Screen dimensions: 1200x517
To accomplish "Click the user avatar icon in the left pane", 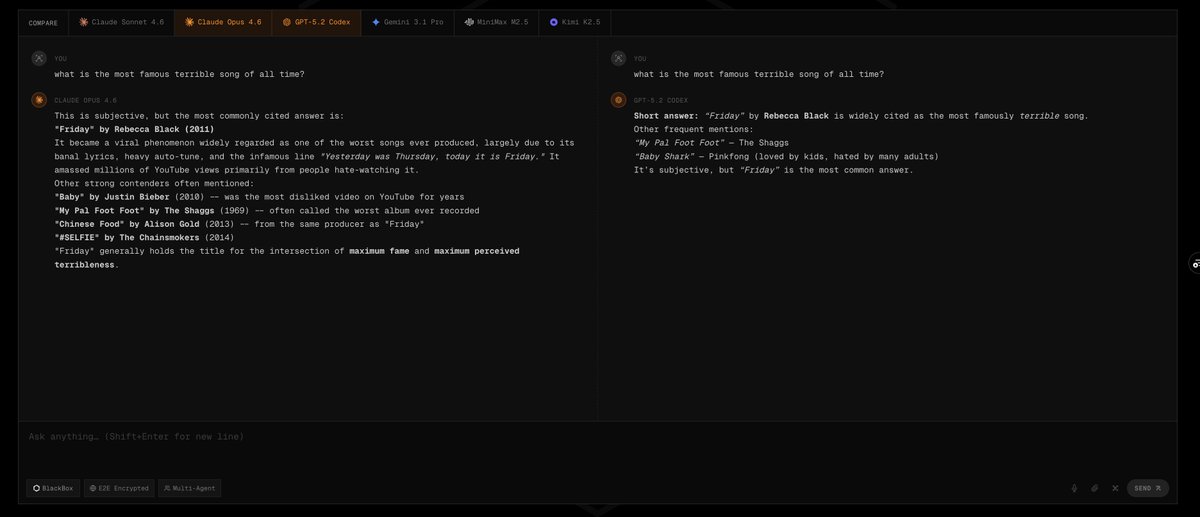I will 39,59.
